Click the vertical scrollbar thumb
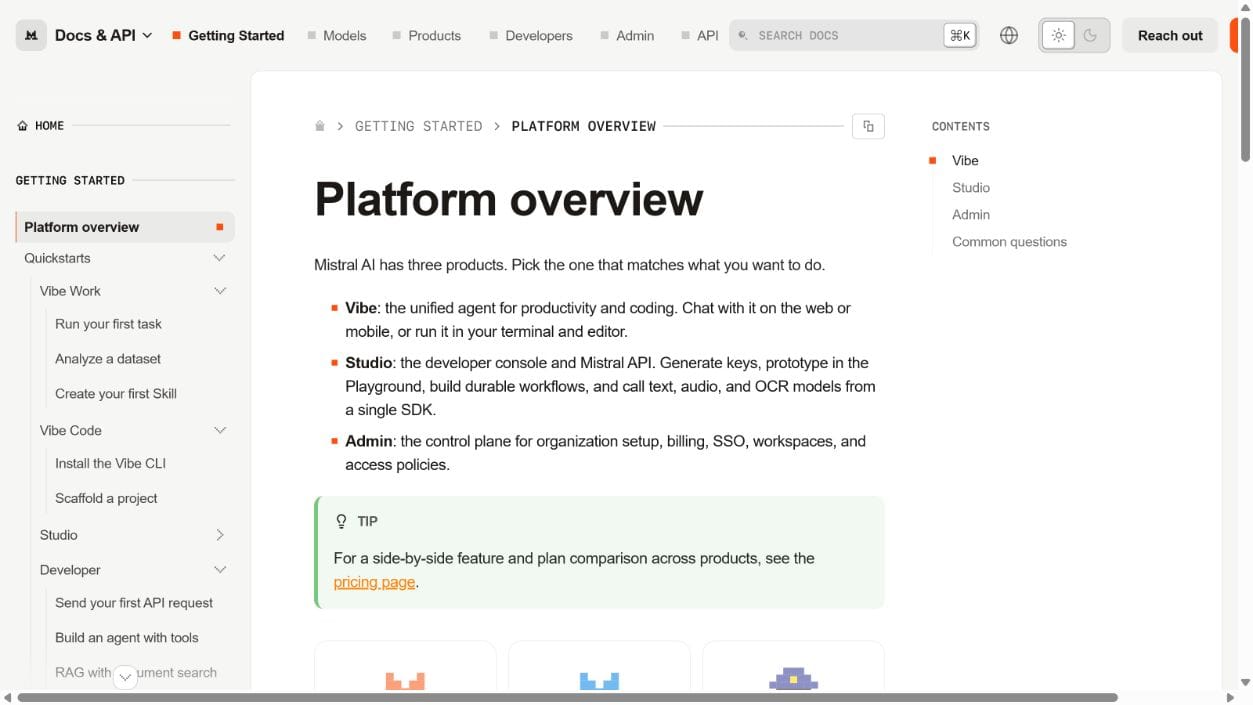This screenshot has height=705, width=1253. coord(1245,89)
